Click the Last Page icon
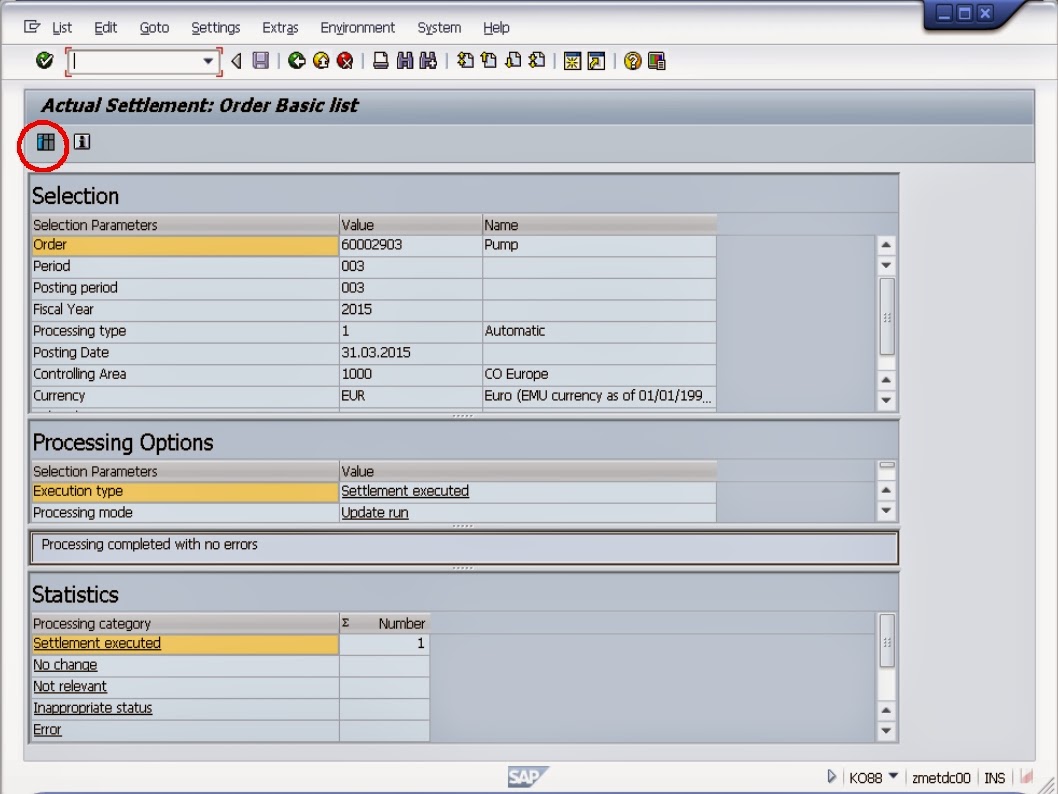1058x794 pixels. click(537, 61)
